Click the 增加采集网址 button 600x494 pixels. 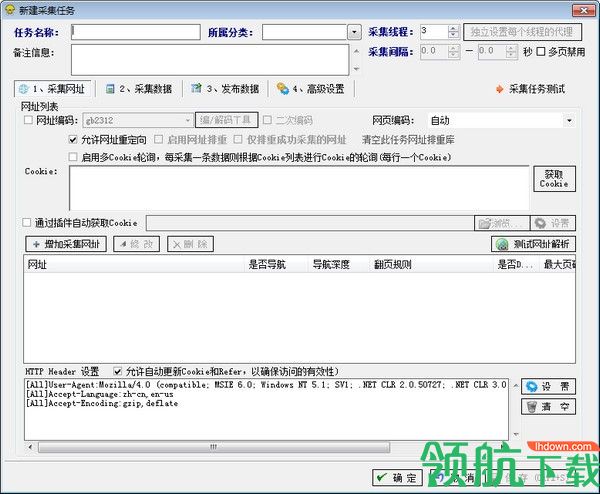pyautogui.click(x=66, y=244)
